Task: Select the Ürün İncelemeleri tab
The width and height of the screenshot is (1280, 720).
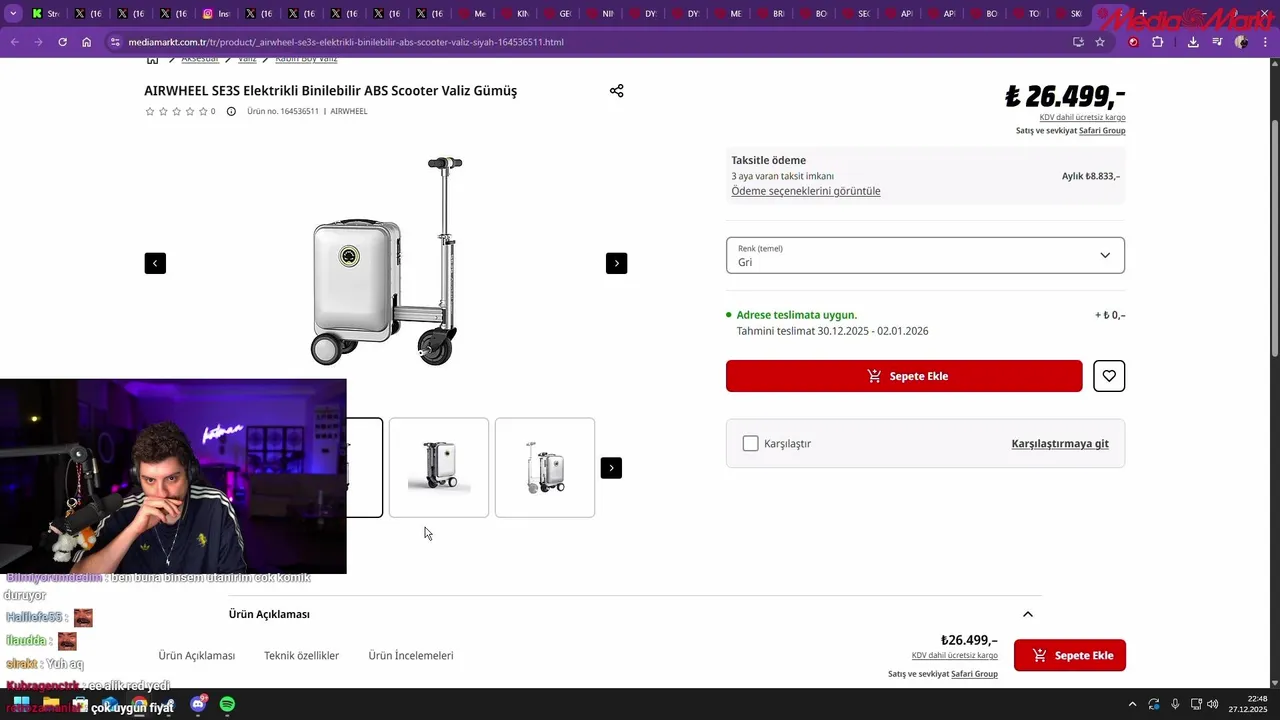Action: (x=410, y=656)
